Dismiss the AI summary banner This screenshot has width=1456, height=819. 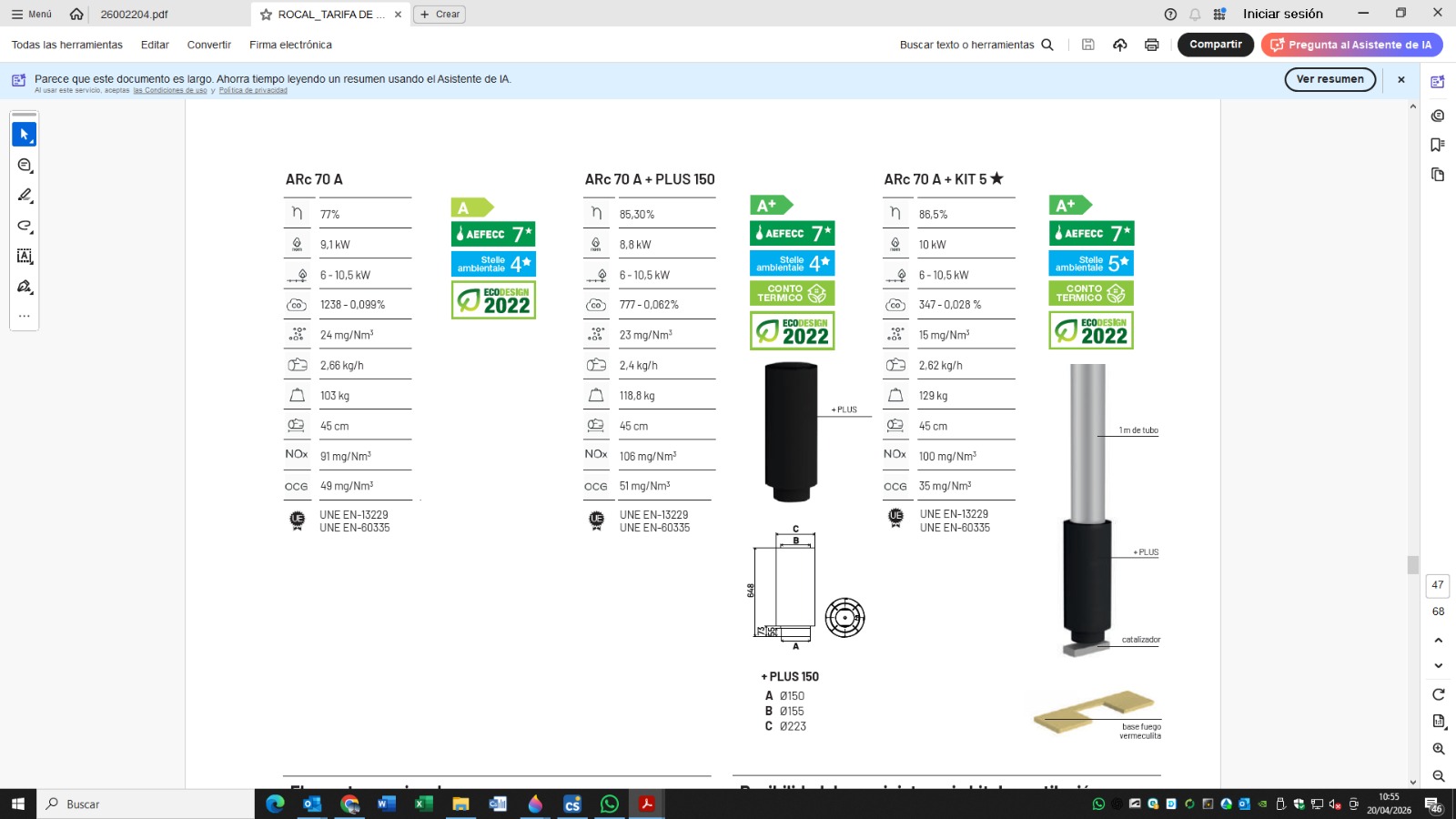coord(1401,79)
